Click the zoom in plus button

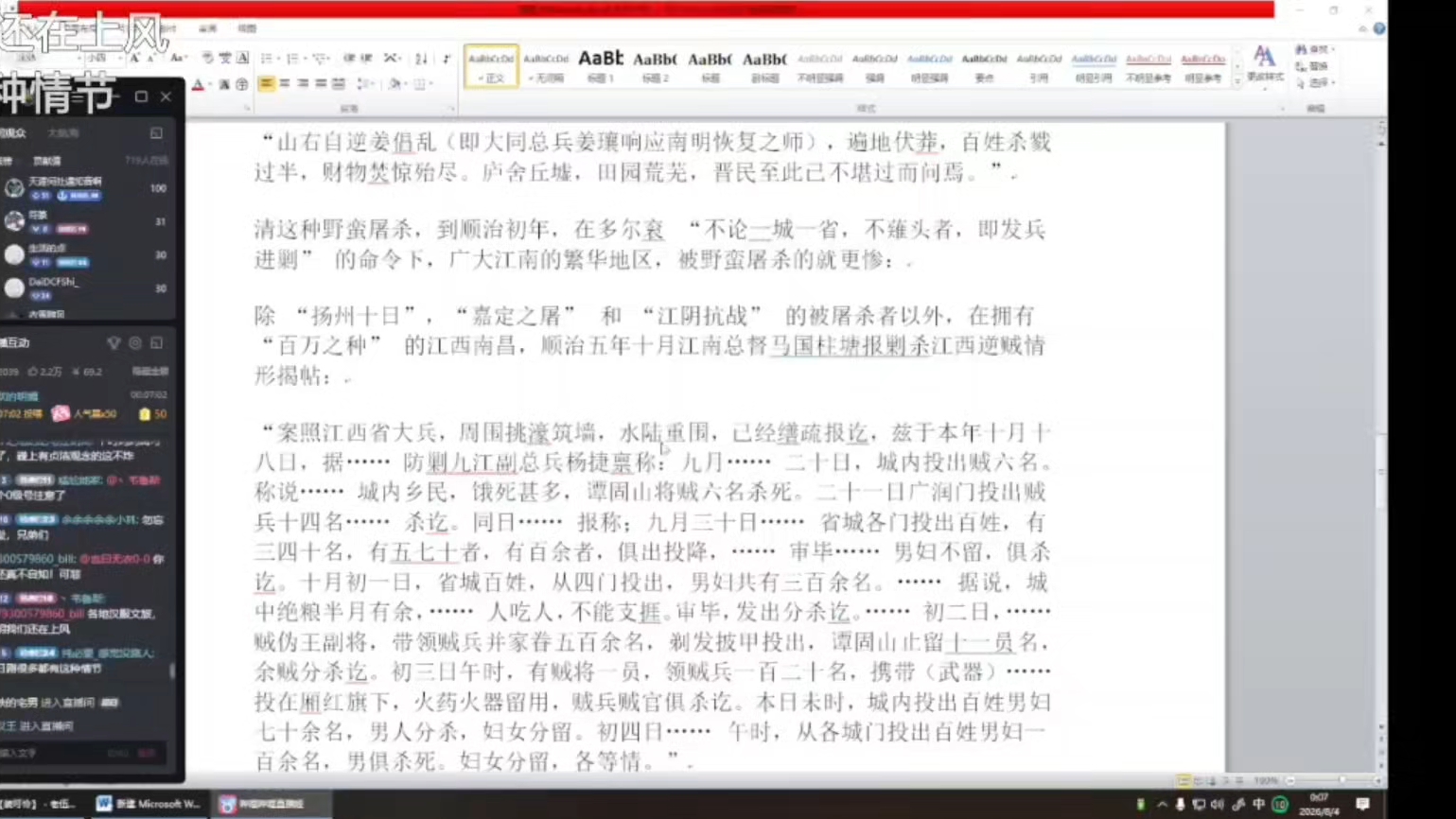click(1377, 781)
